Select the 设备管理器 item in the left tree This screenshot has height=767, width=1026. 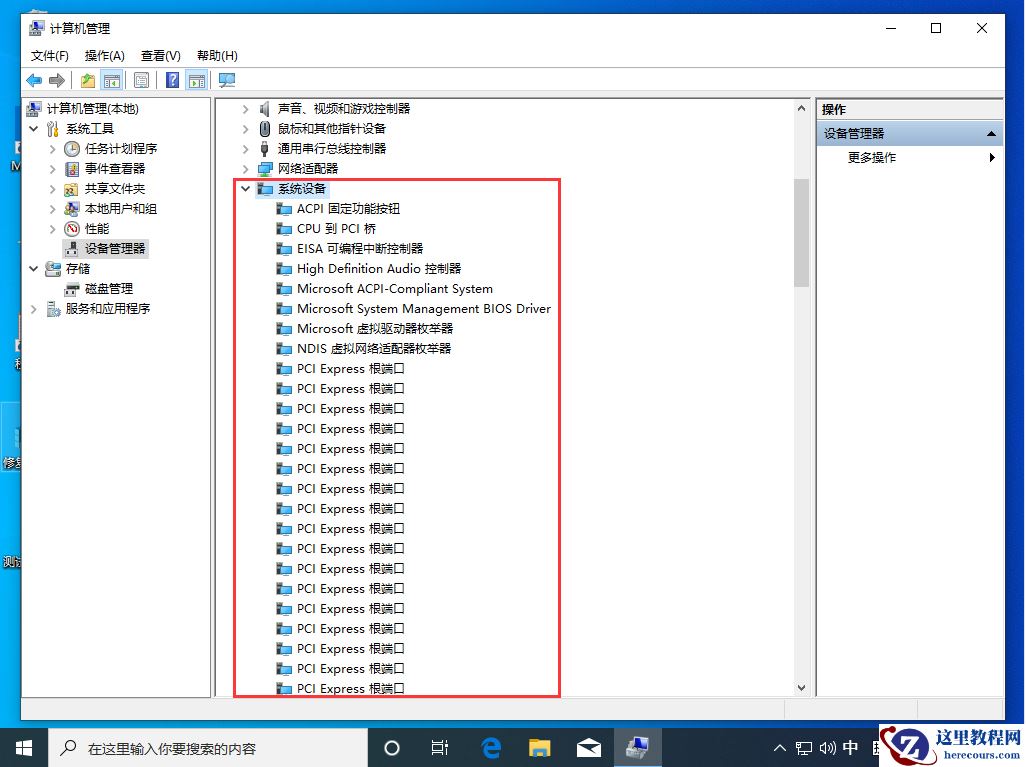click(x=115, y=248)
